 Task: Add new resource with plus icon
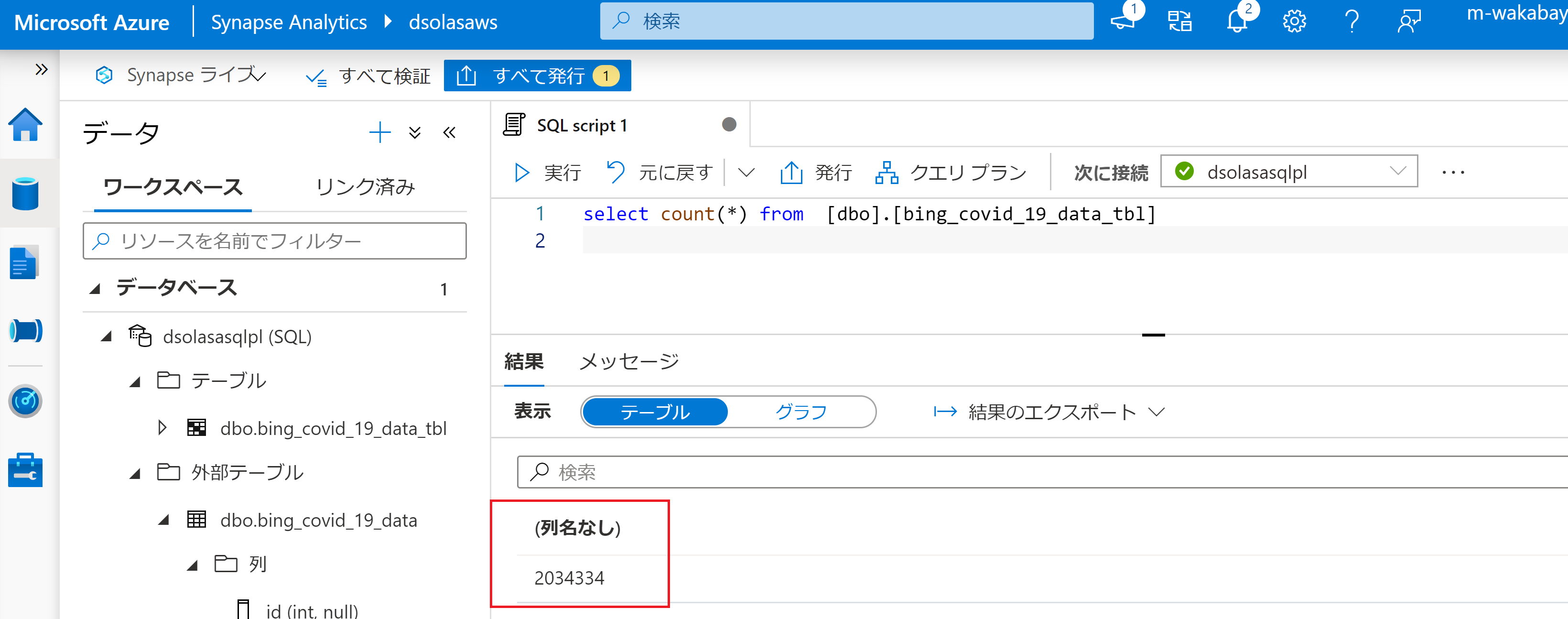380,132
